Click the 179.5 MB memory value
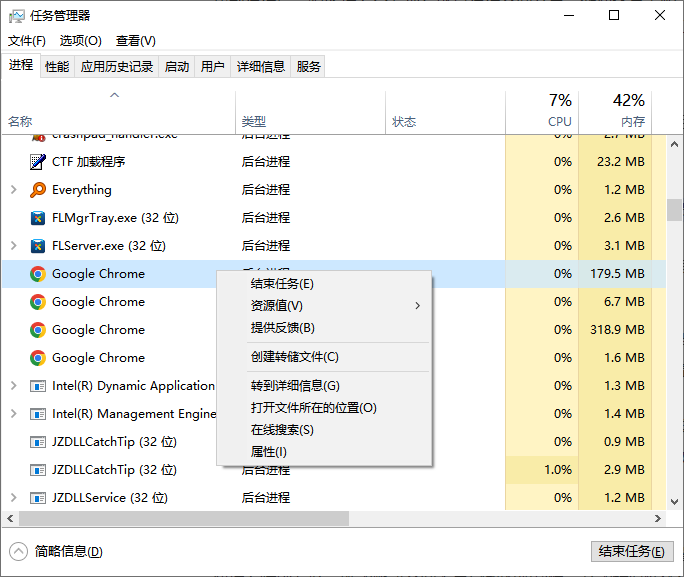The image size is (684, 577). click(617, 274)
